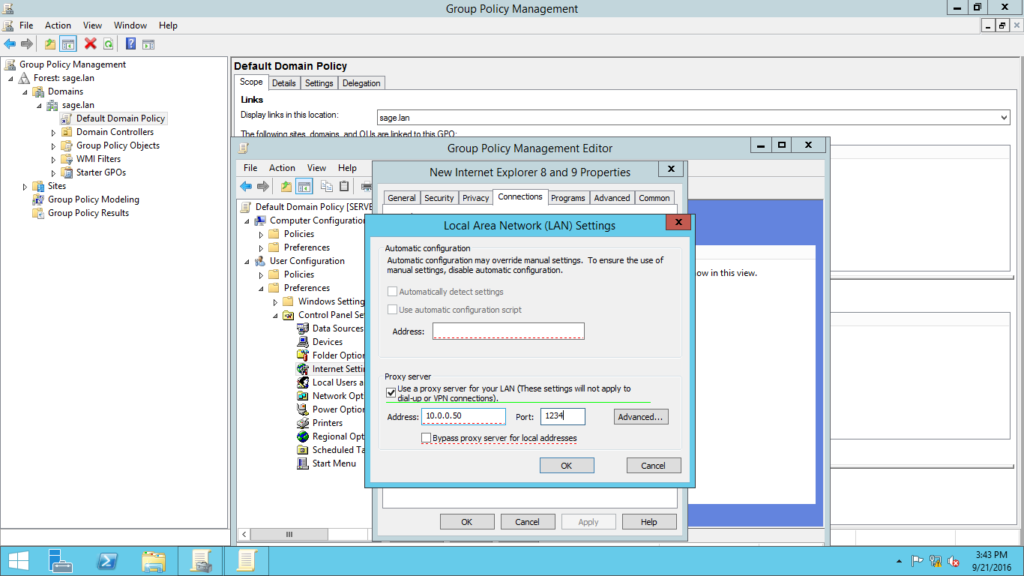Screen dimensions: 1024x576
Task: Click the Refresh icon in the main toolbar
Action: pos(108,44)
